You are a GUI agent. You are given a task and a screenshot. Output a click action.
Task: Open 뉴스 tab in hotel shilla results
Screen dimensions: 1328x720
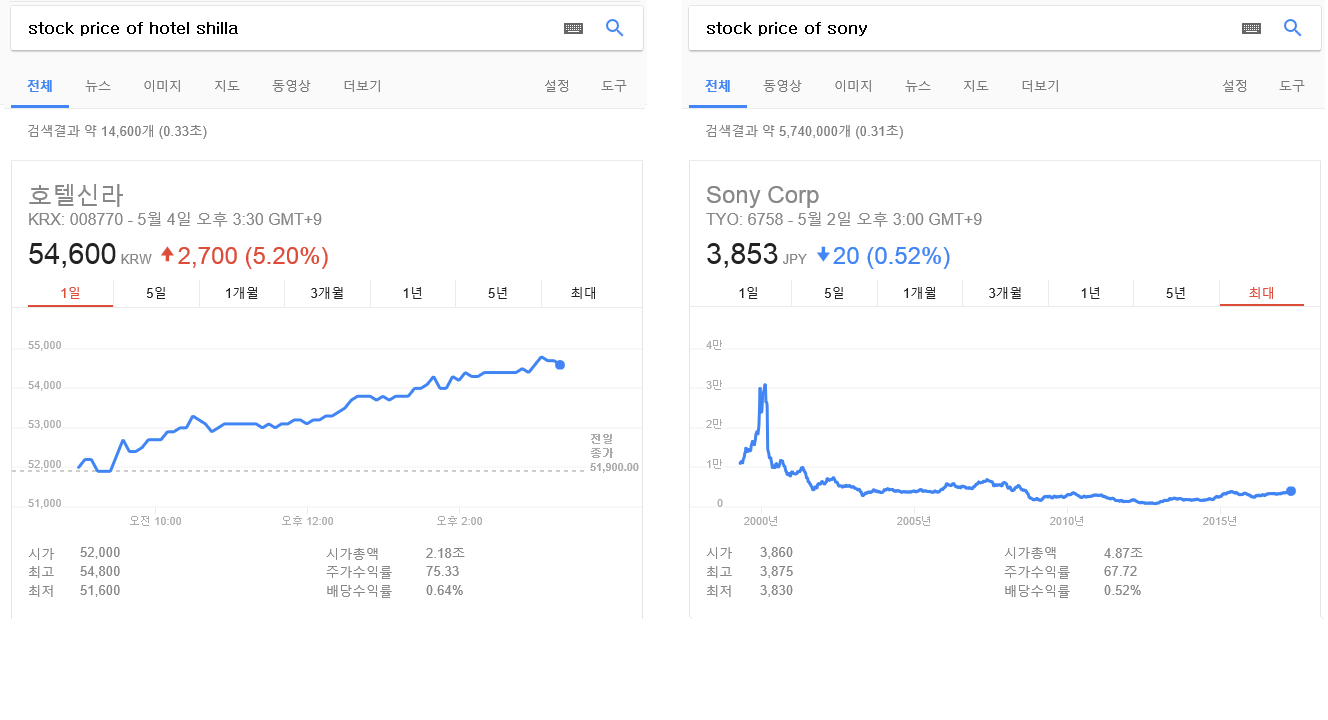(98, 86)
